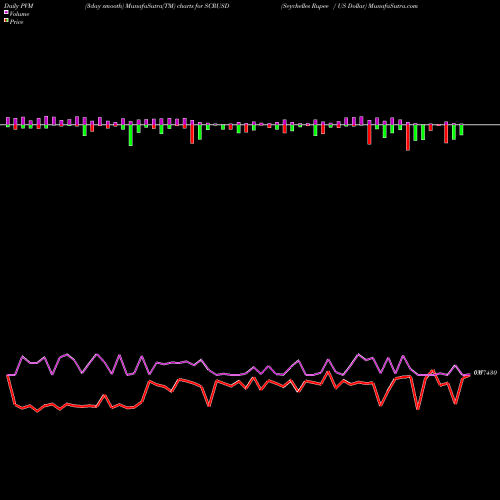Click the 'Daily PVM' chart heading

[19, 6]
